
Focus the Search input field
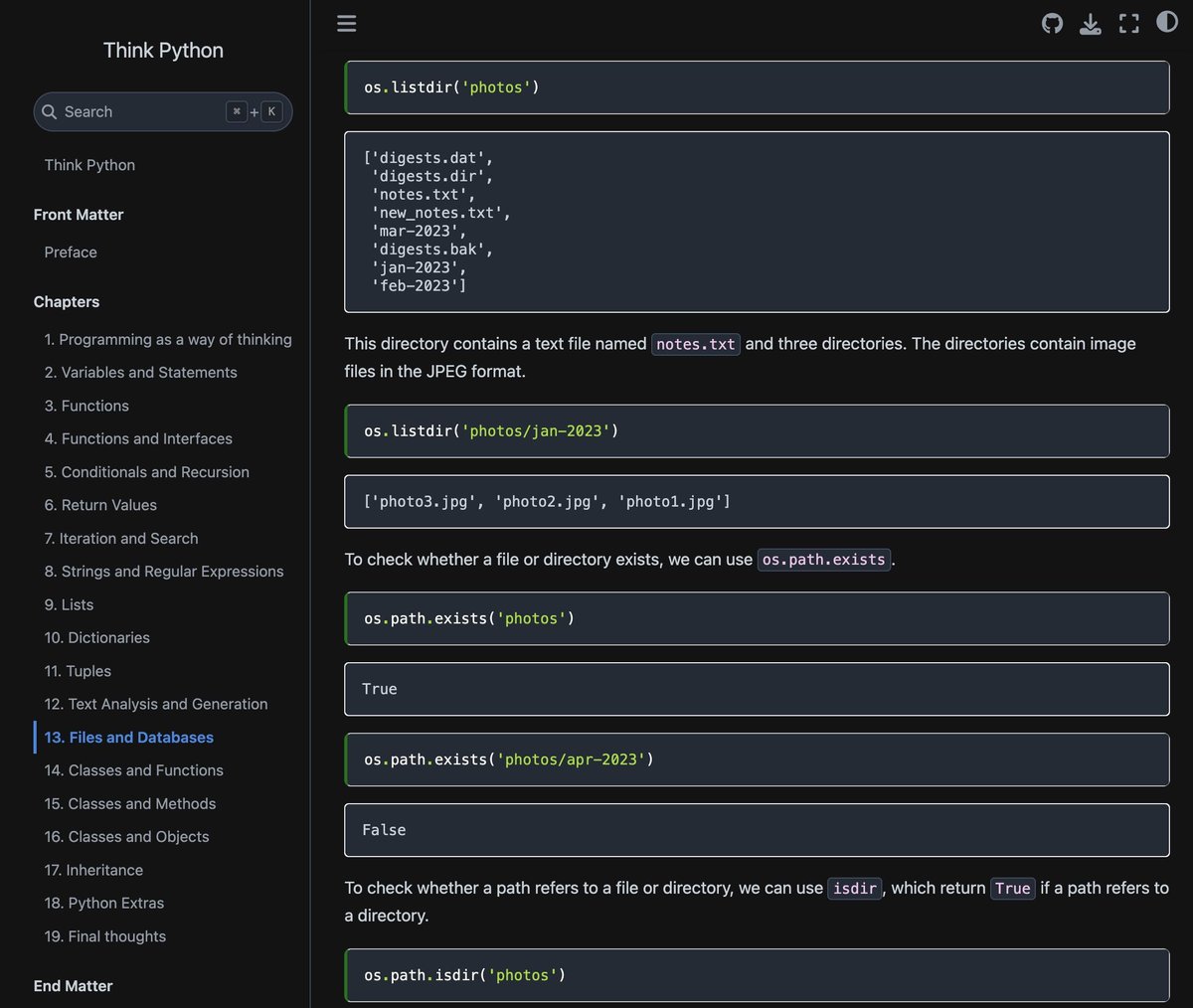coord(163,111)
